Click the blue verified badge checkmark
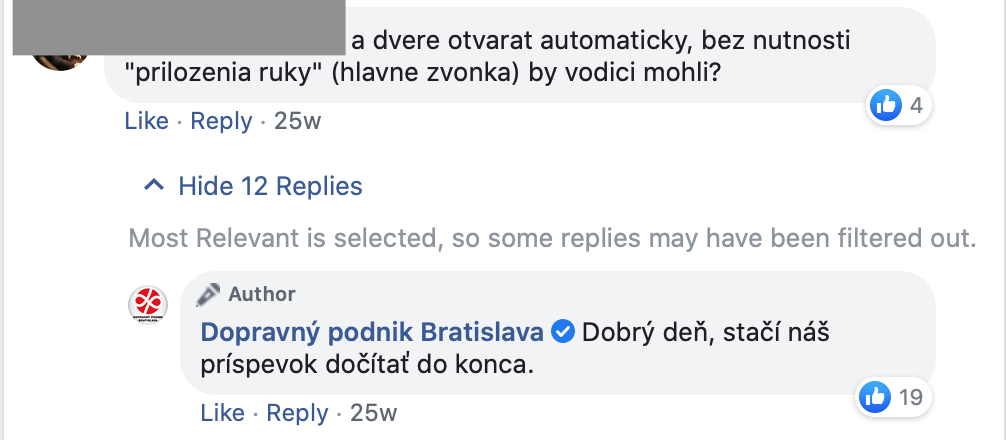 point(562,331)
